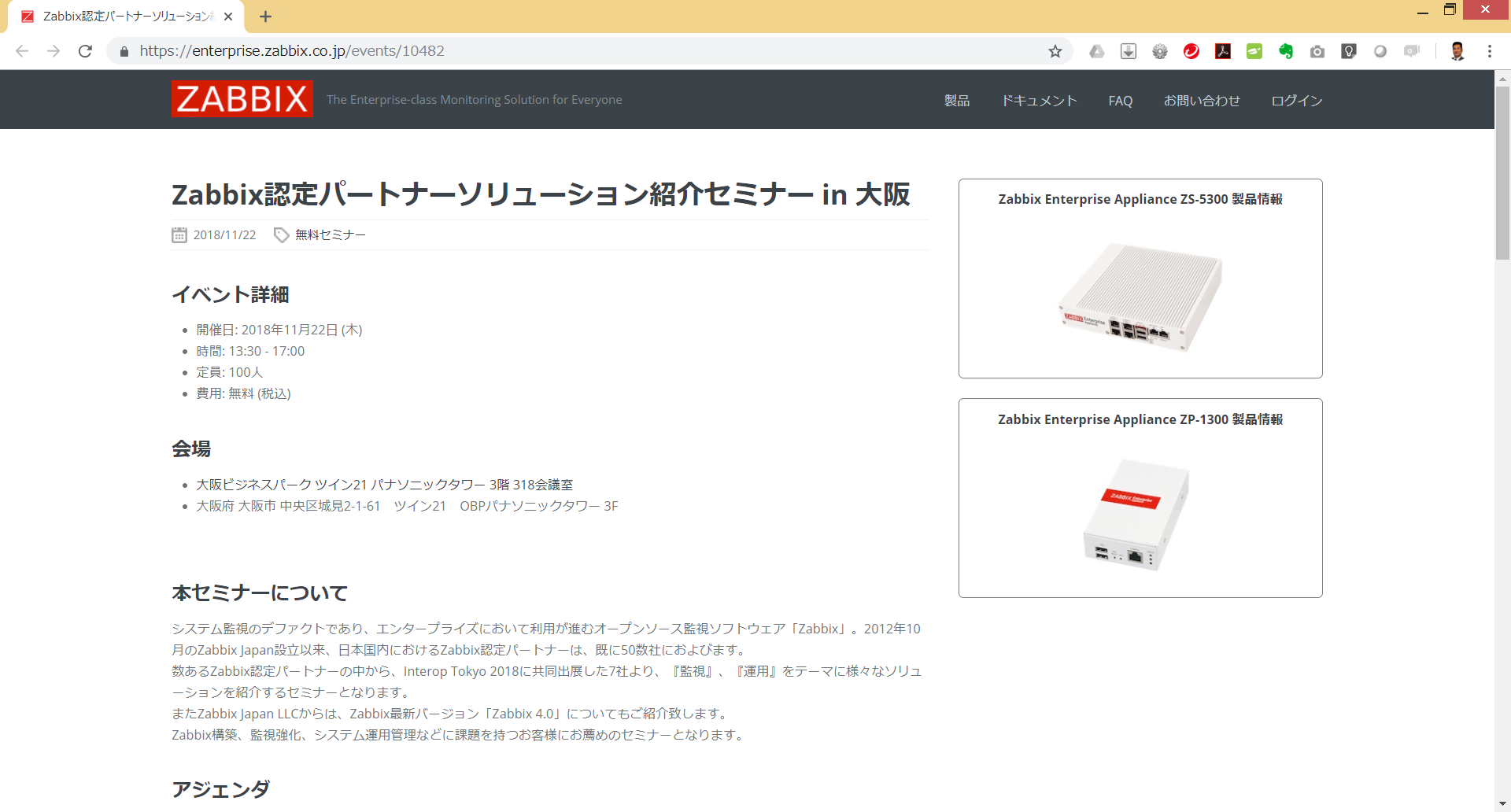Click tag icon beside 無料セミナー

coord(281,234)
